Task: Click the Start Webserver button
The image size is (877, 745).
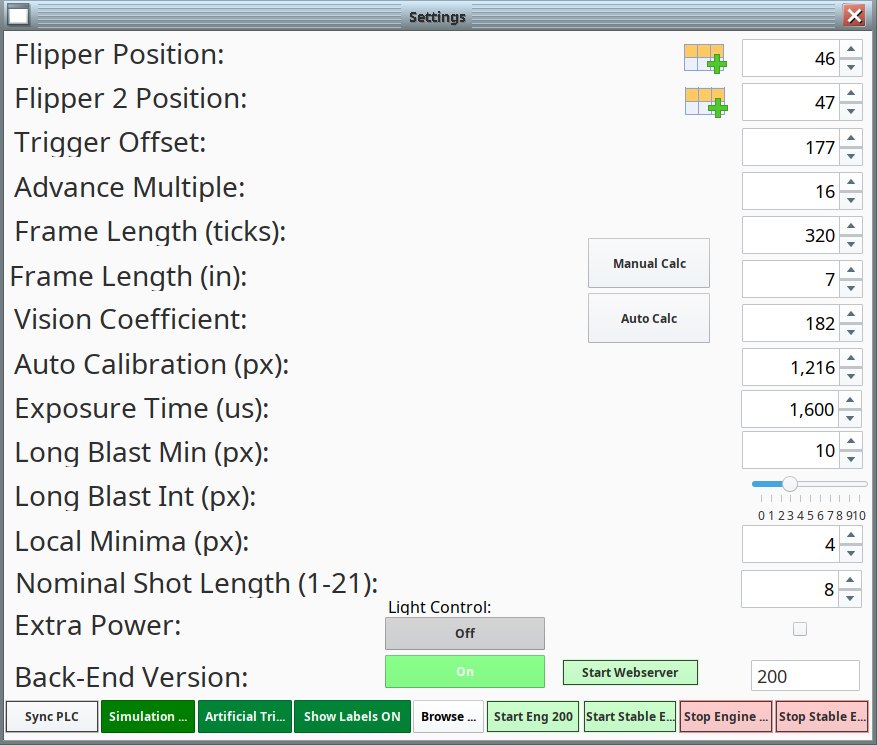Action: [x=630, y=672]
